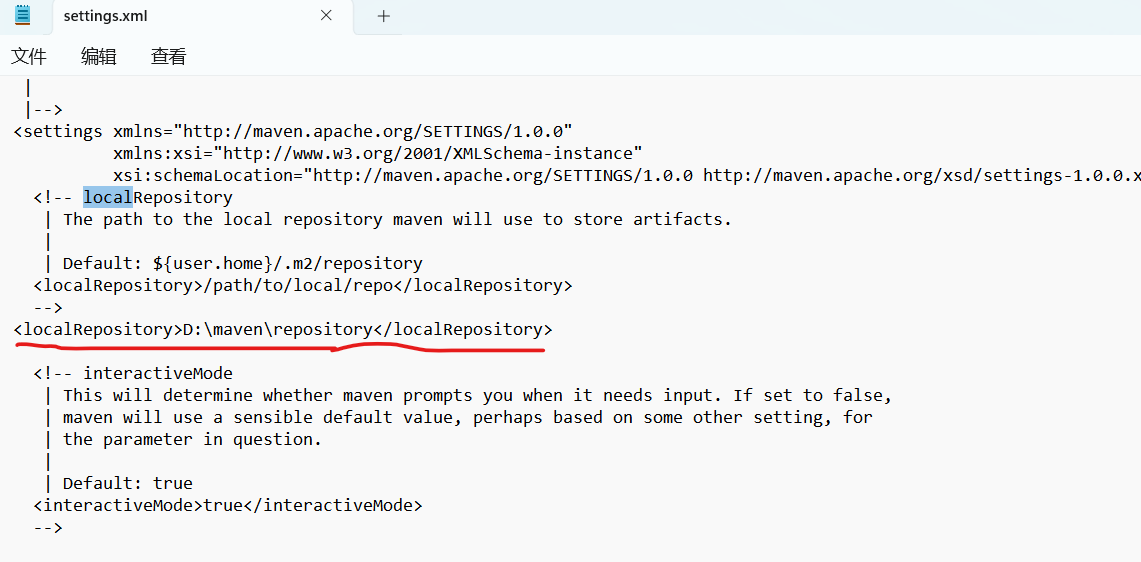Click 'the parameter in question.' line
The height and width of the screenshot is (562, 1141).
click(192, 440)
